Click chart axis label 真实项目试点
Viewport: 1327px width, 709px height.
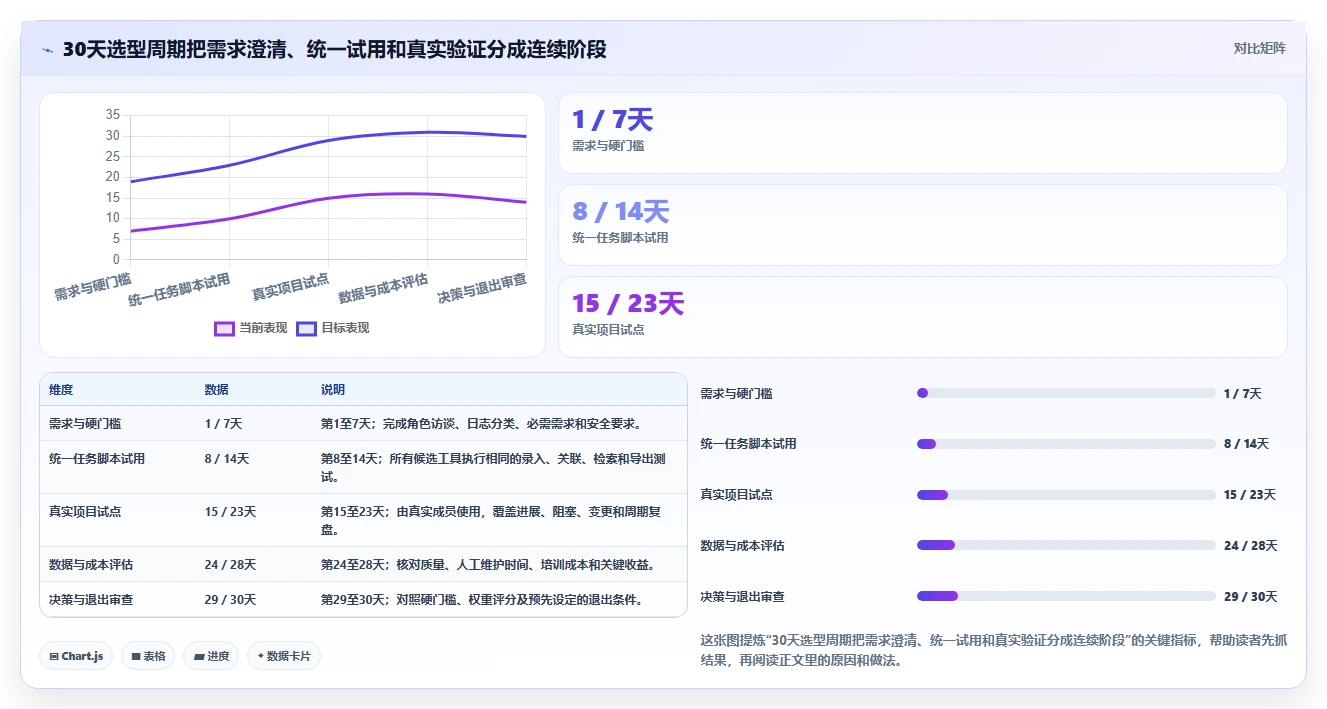tap(290, 287)
